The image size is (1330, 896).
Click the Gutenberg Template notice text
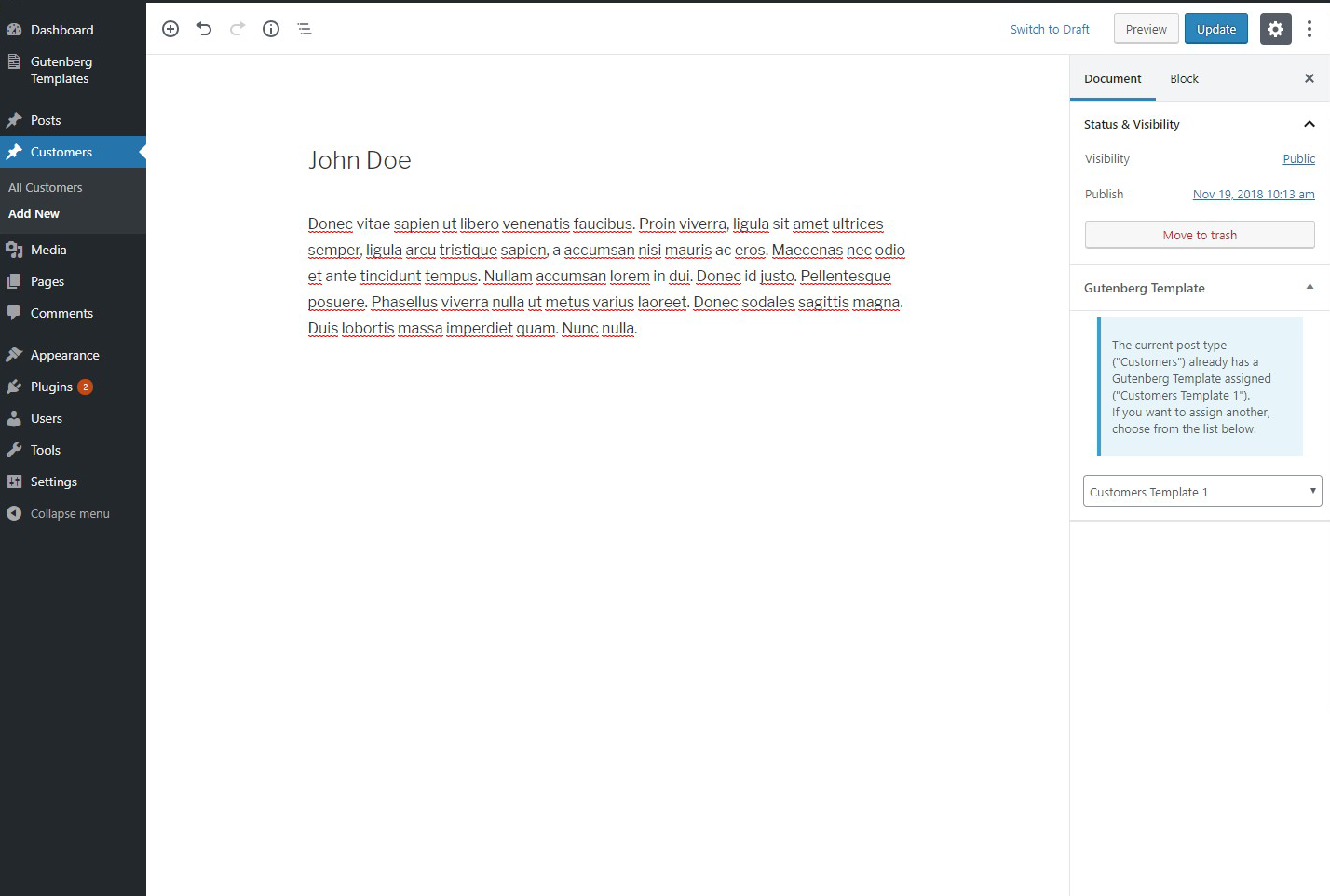click(1191, 387)
